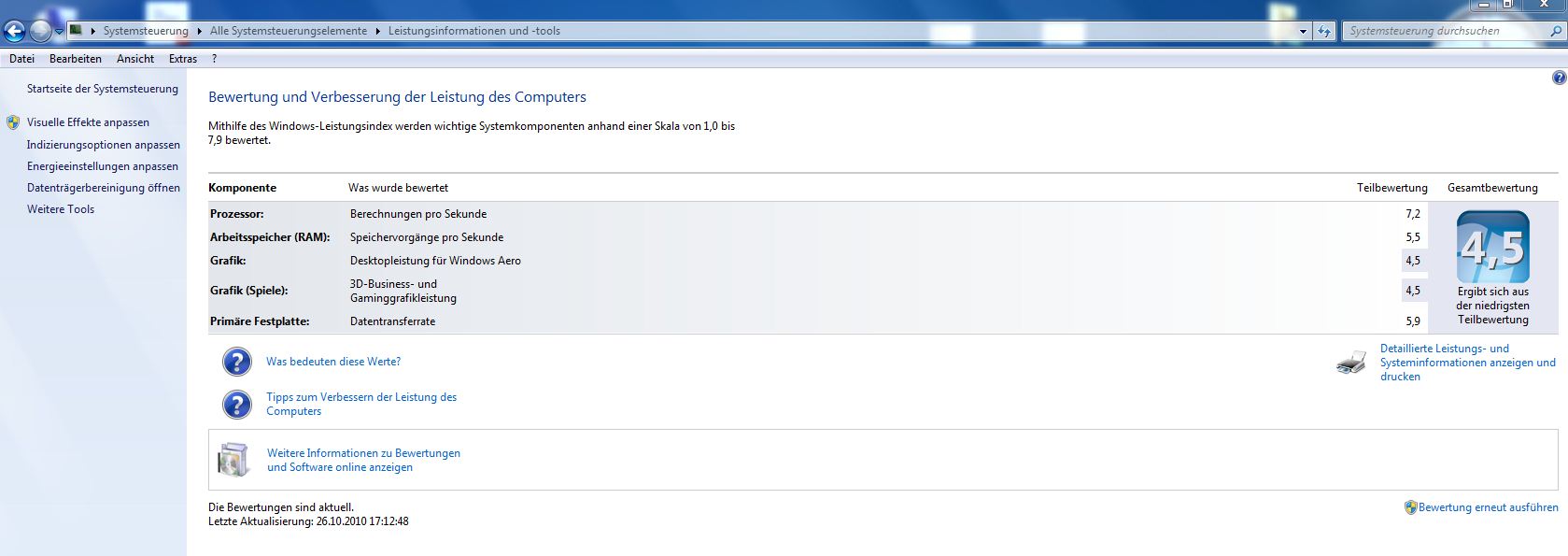
Task: Click shield icon beside Bewertung erneut ausführen
Action: point(1410,507)
